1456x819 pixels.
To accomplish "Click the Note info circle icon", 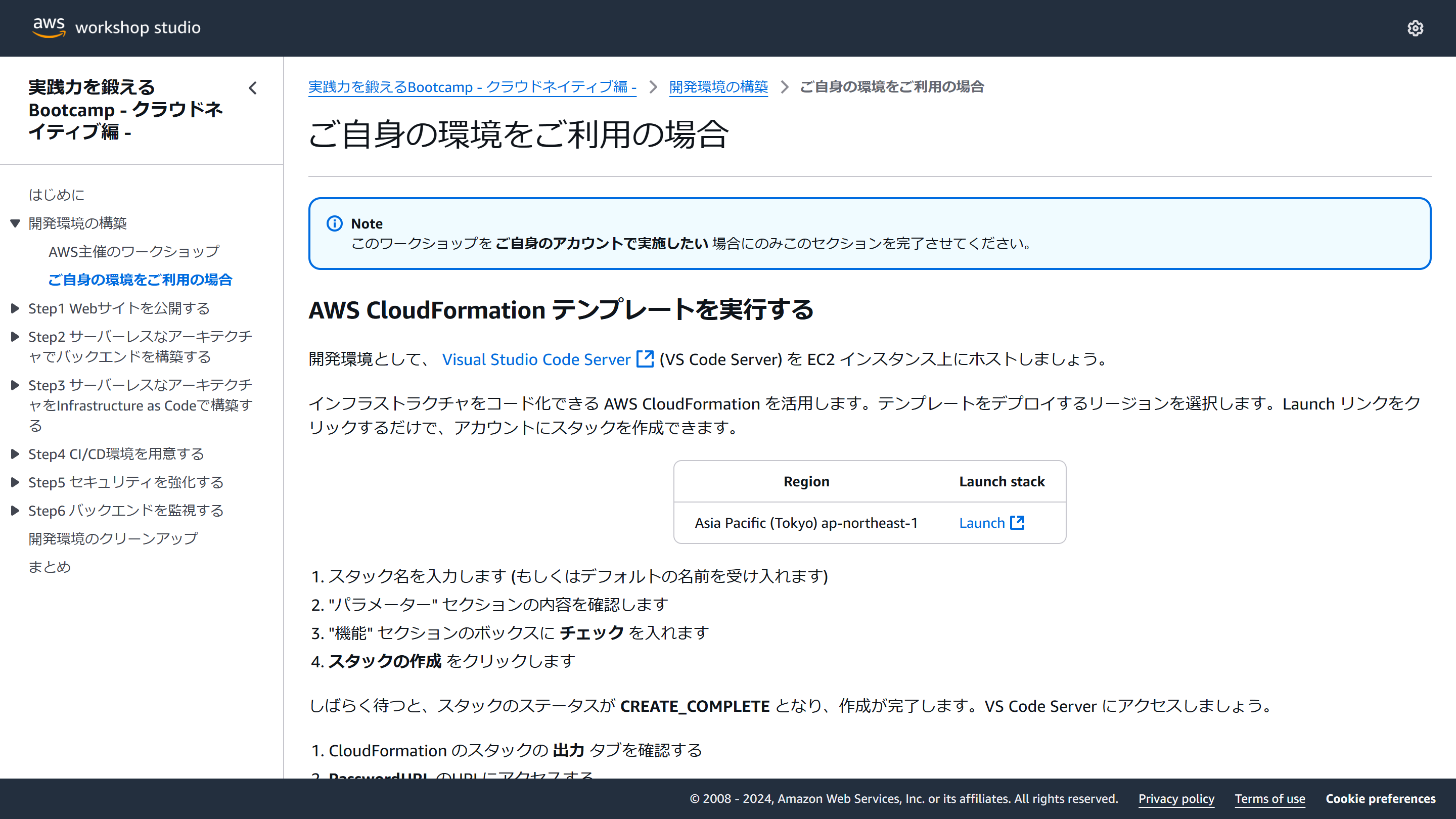I will [335, 223].
